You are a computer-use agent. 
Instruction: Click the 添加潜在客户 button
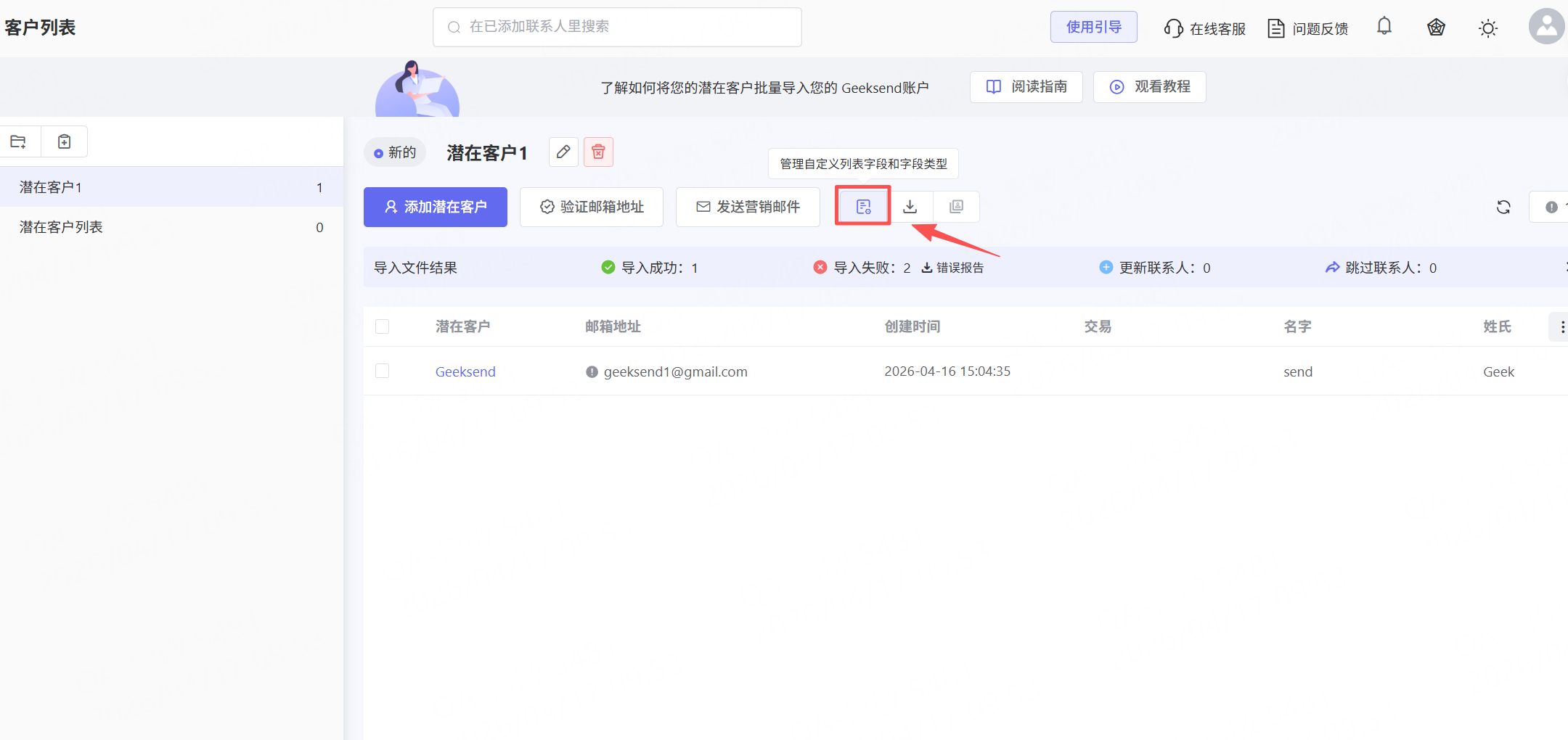436,207
